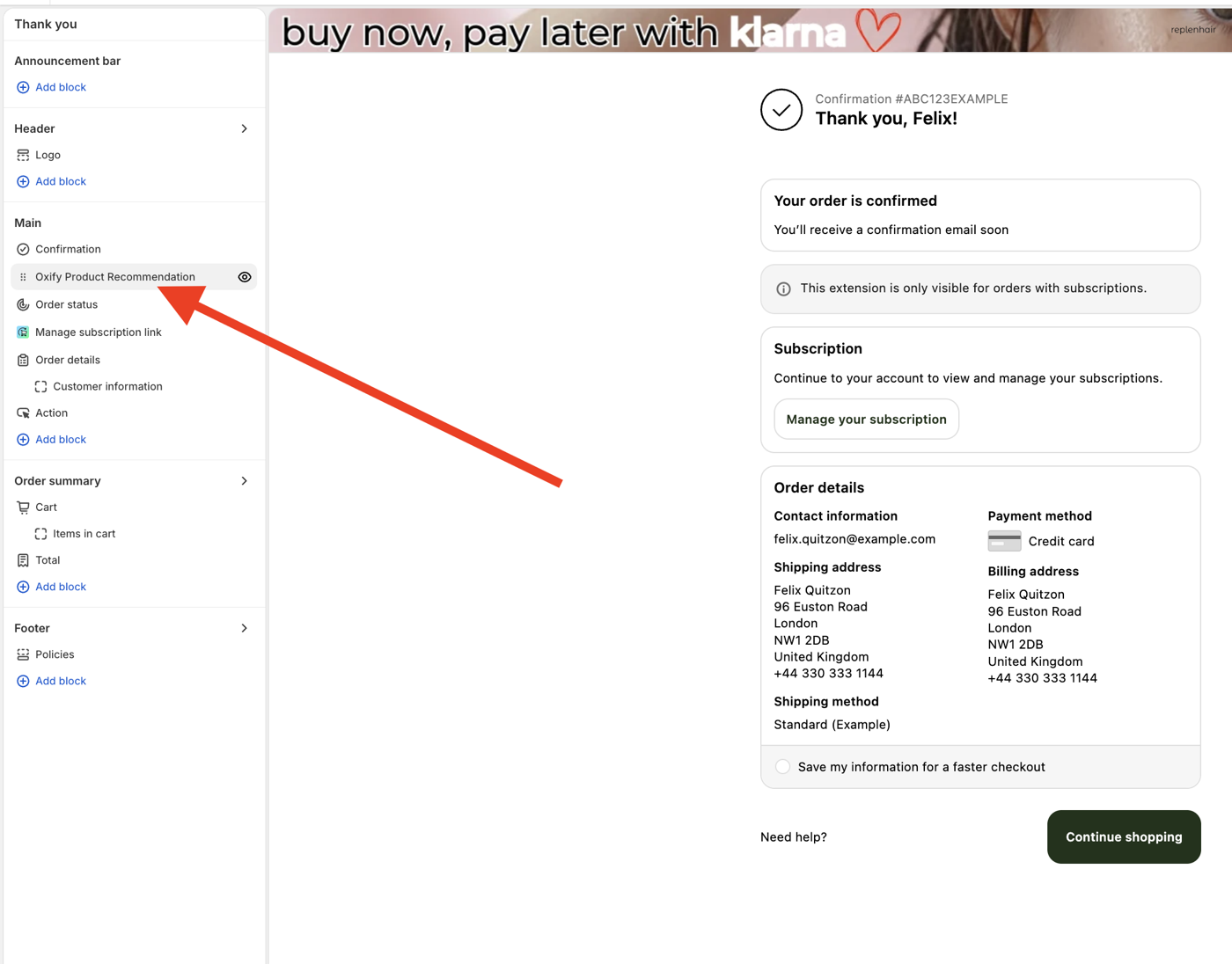Click the Logo block icon
The image size is (1232, 964).
23,155
